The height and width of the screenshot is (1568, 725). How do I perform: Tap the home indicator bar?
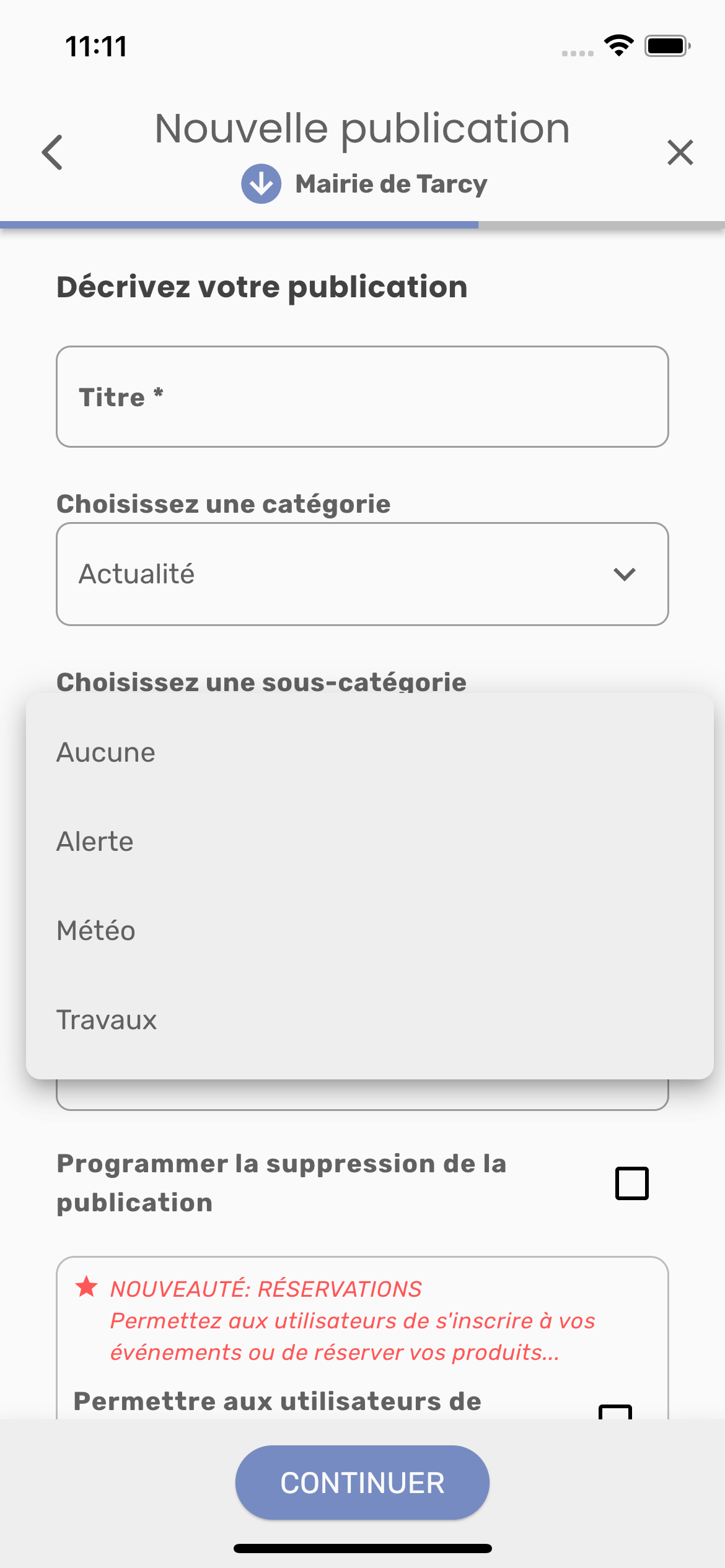[362, 1548]
